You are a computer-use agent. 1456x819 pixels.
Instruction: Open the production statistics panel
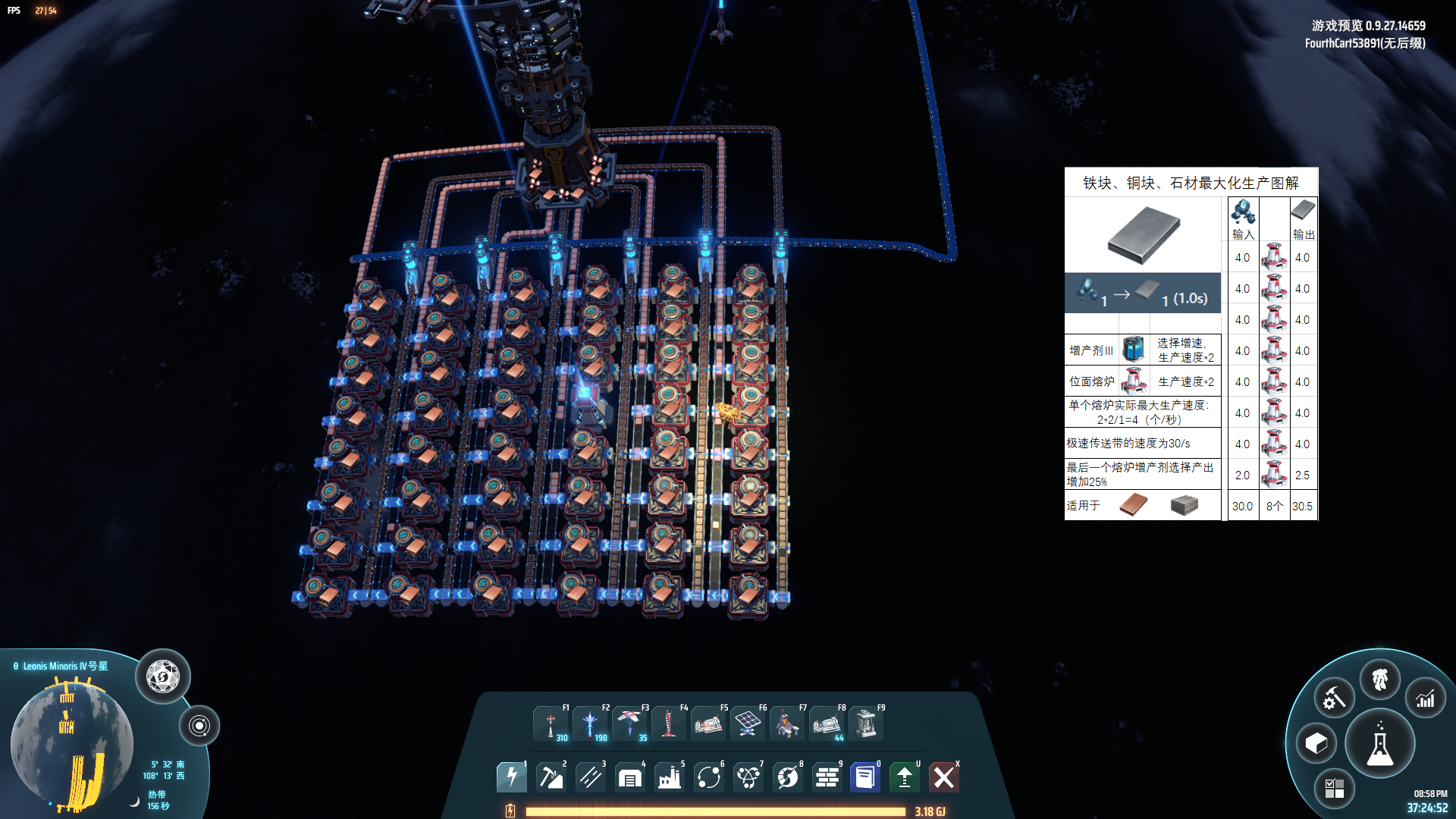pyautogui.click(x=1425, y=697)
